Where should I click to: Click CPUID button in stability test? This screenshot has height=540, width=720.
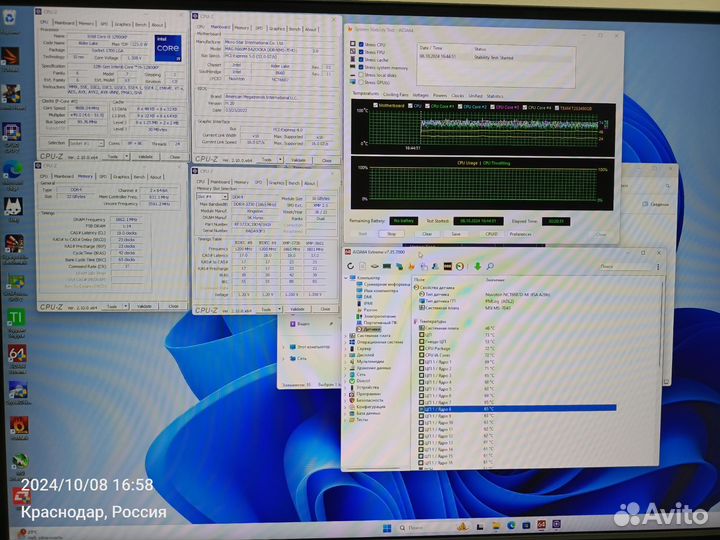tap(490, 234)
